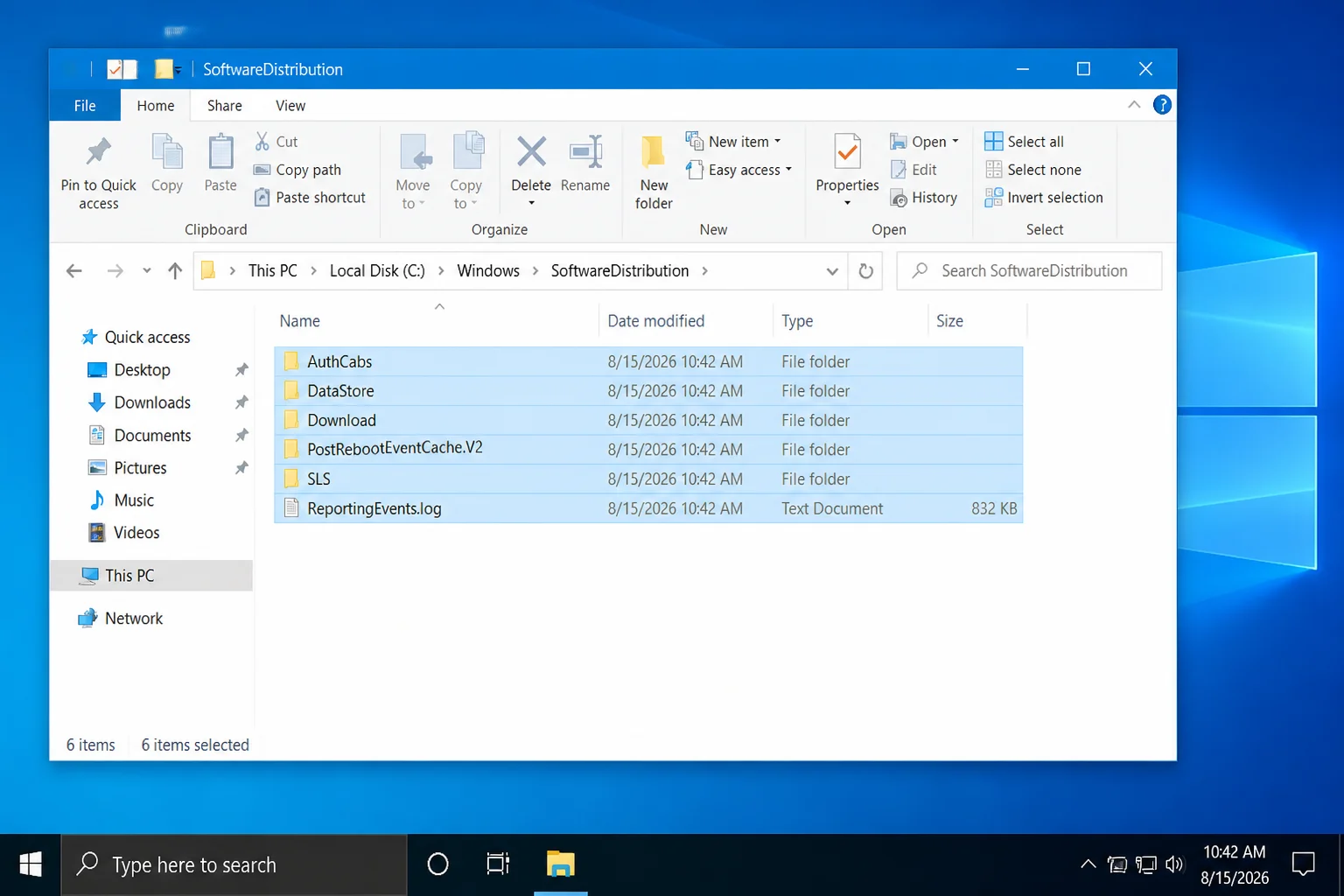Open the Copy to menu
Viewport: 1344px width, 896px height.
[x=465, y=171]
